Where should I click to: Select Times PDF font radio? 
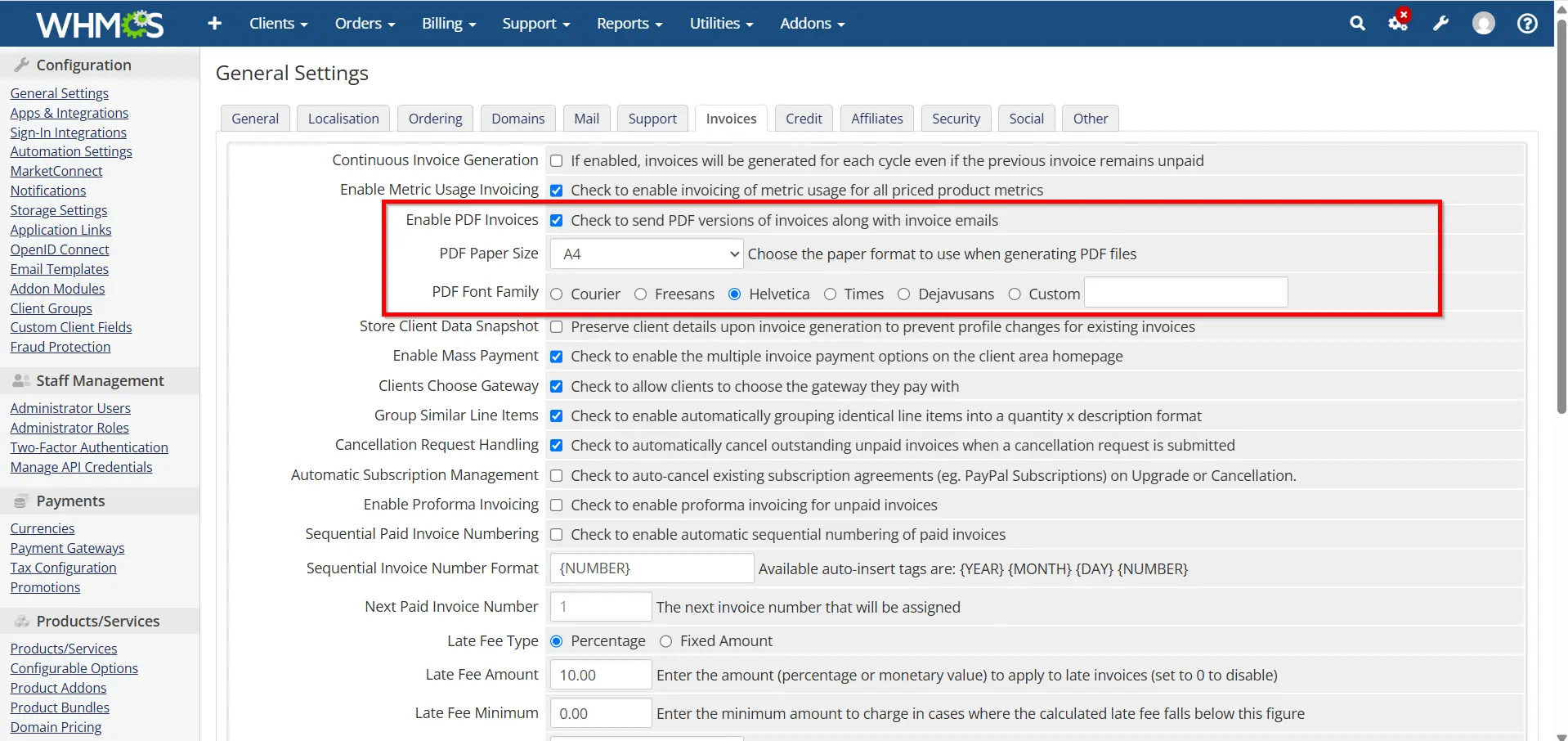pyautogui.click(x=831, y=294)
